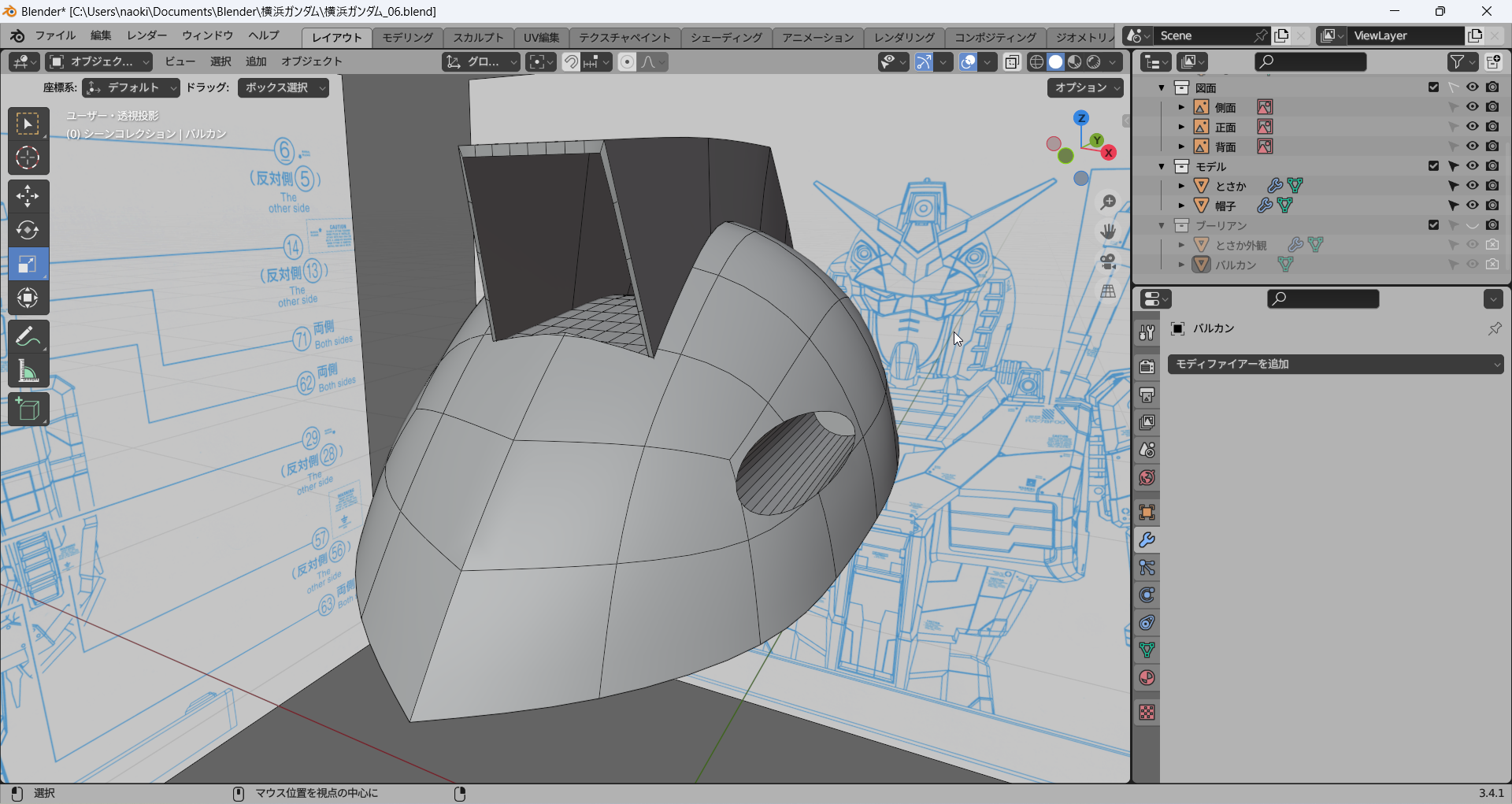
Task: Select the 3D Cursor tool
Action: point(28,158)
